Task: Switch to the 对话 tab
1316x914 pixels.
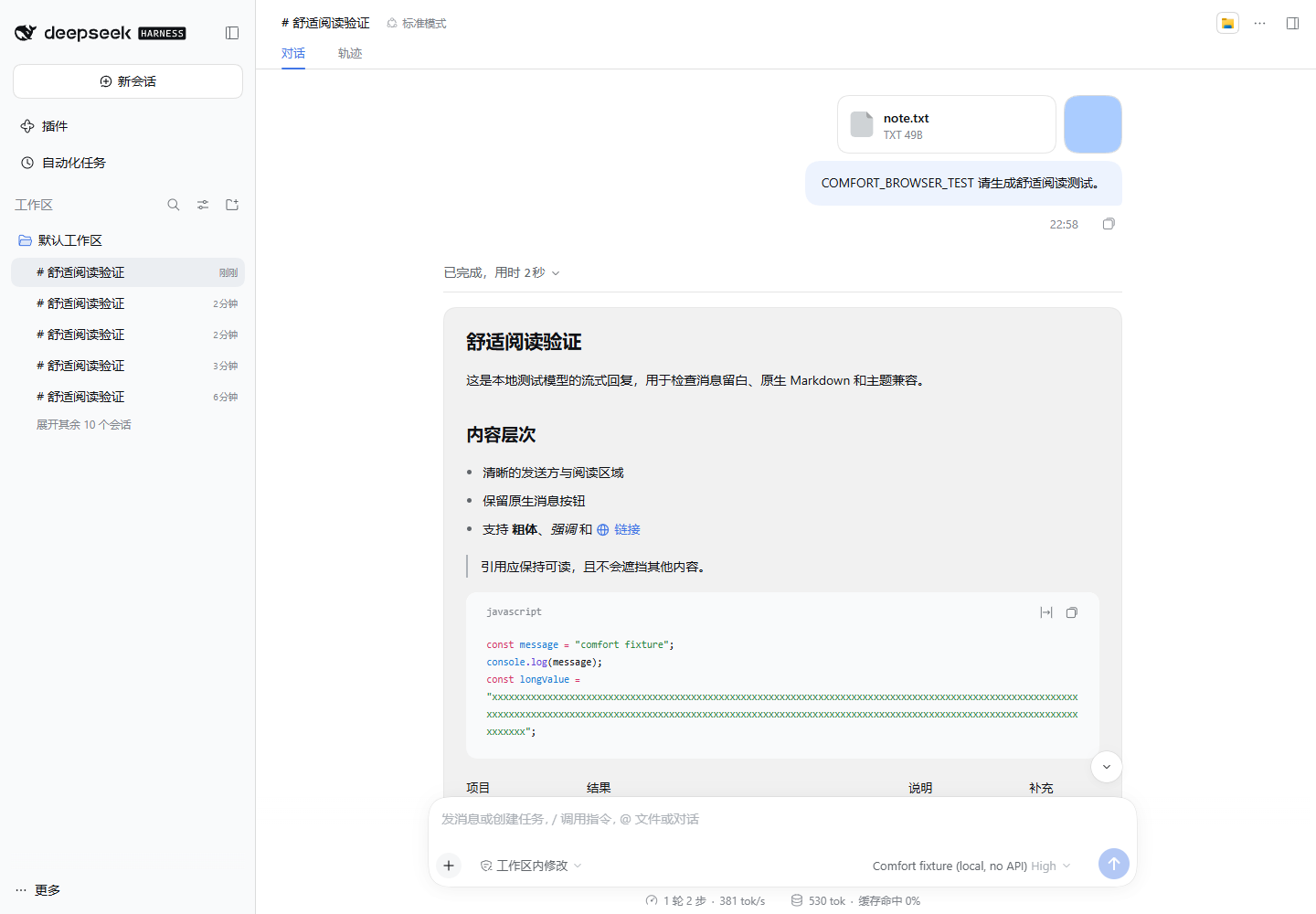Action: [x=293, y=53]
